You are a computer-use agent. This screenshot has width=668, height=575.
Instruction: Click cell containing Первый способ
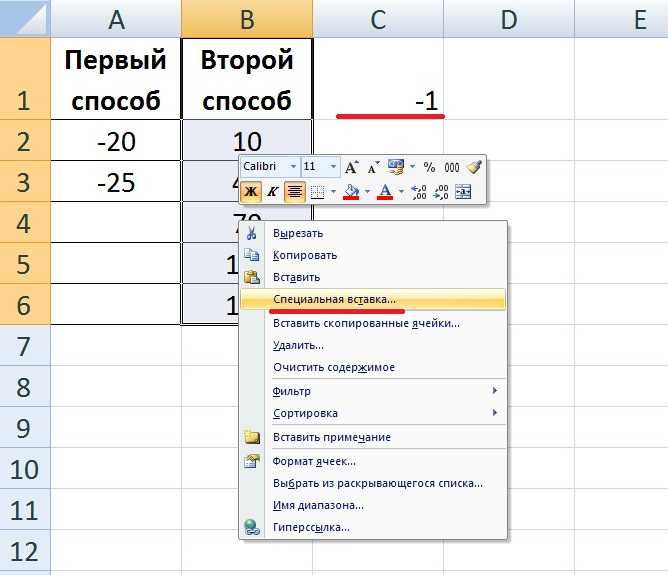pos(116,79)
